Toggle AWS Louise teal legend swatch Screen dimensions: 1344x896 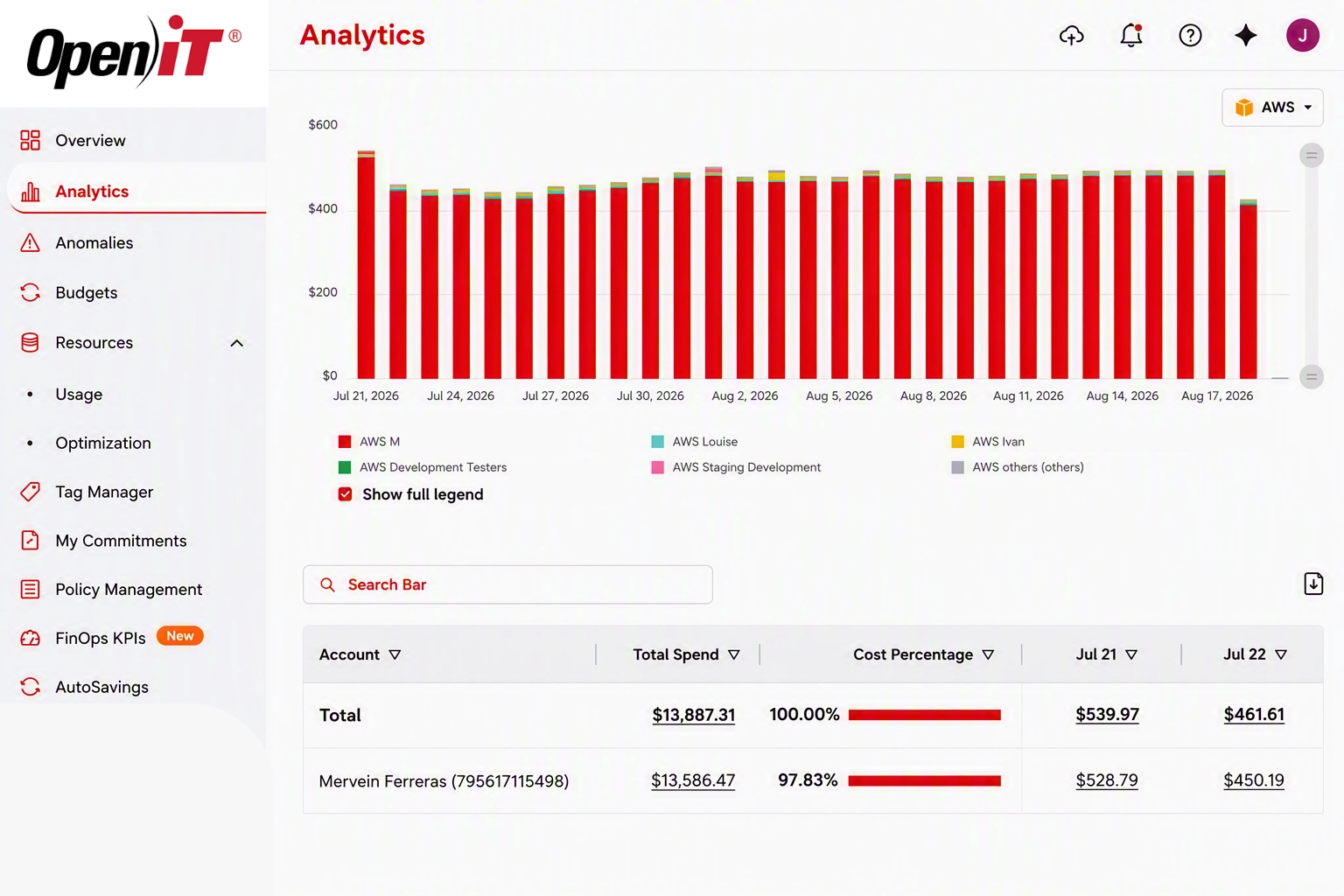tap(657, 442)
